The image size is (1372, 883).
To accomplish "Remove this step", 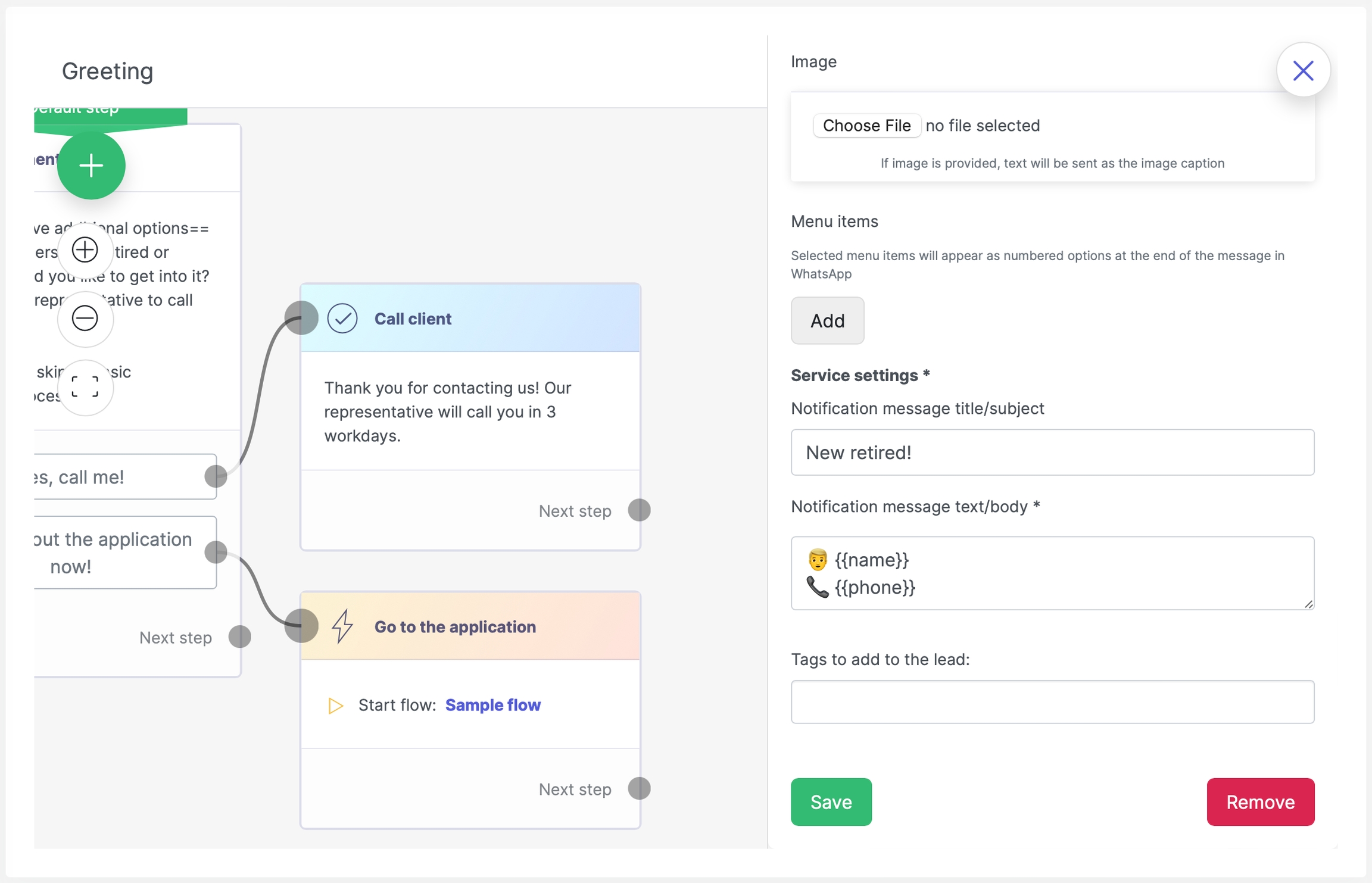I will coord(1260,801).
